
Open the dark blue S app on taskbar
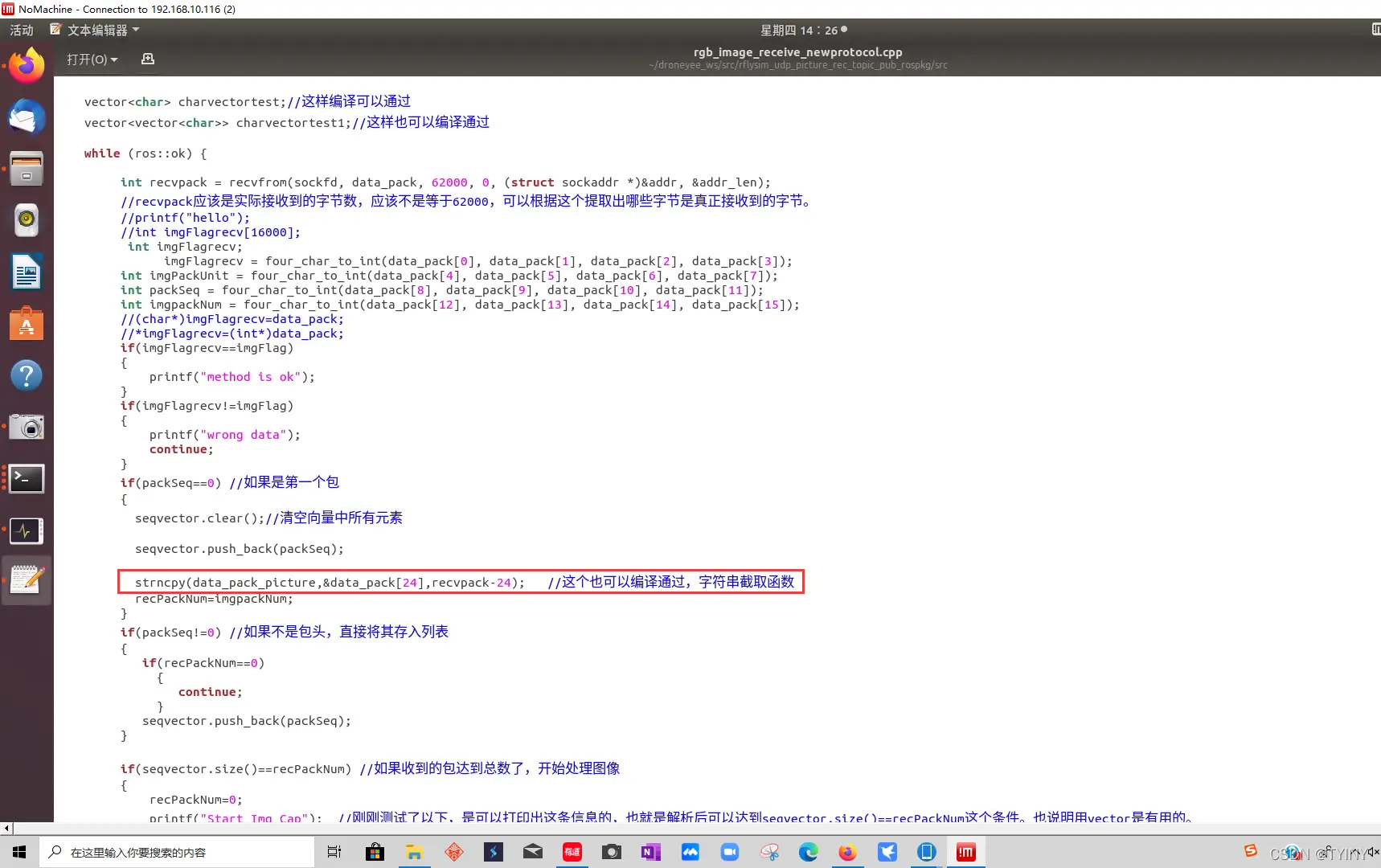pos(494,852)
